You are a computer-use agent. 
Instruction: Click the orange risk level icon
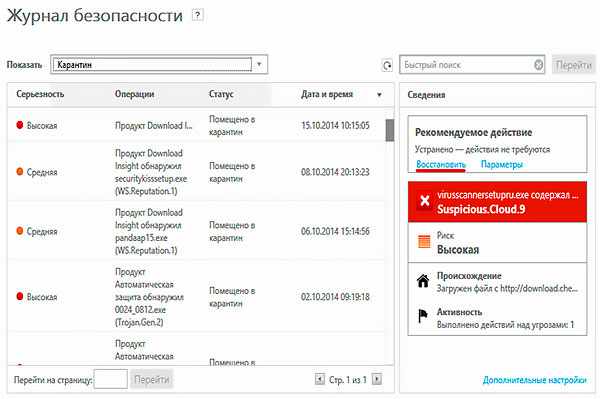(424, 241)
